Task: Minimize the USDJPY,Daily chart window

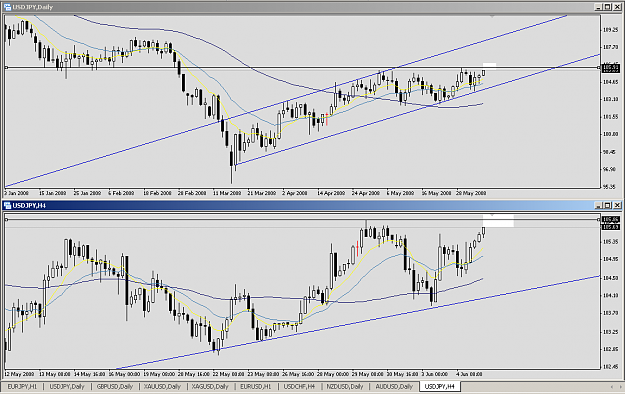Action: (599, 7)
